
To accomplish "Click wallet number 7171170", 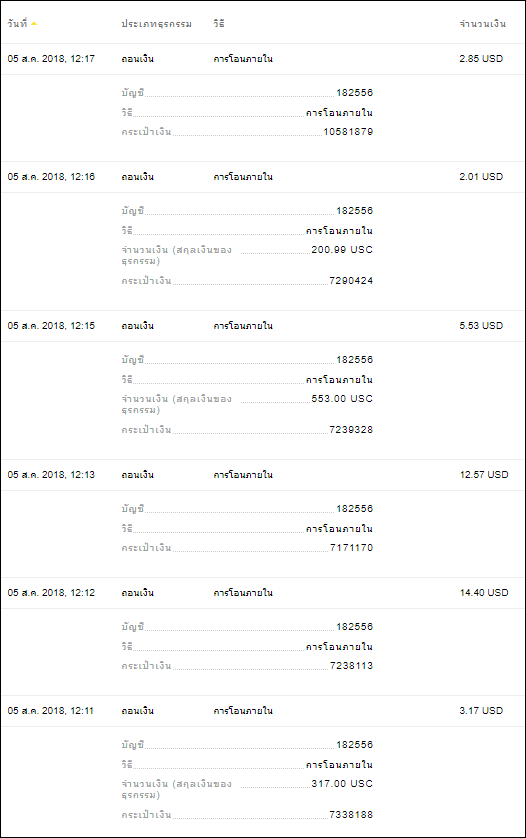I will tap(351, 548).
